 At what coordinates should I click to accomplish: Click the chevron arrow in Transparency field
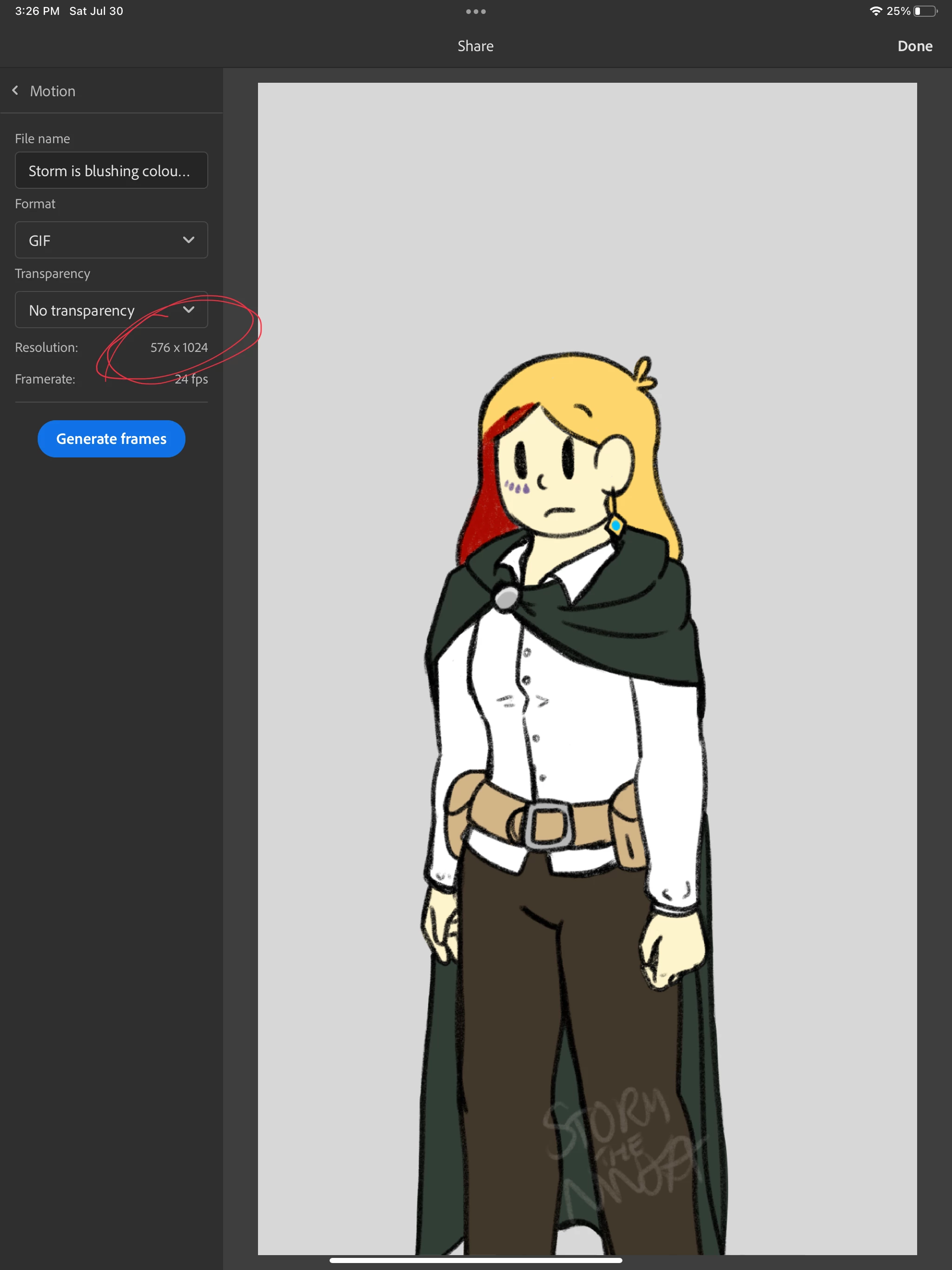pyautogui.click(x=188, y=310)
